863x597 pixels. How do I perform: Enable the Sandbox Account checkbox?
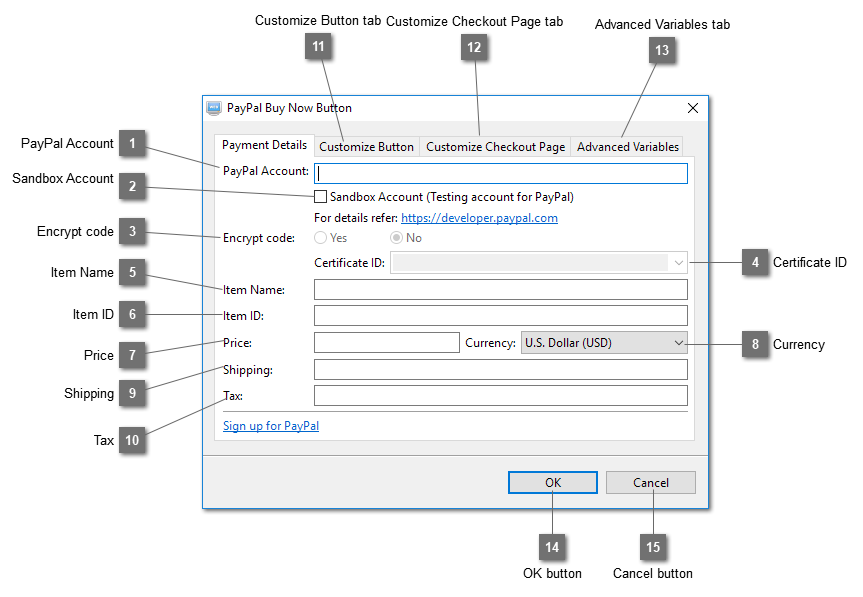[320, 196]
